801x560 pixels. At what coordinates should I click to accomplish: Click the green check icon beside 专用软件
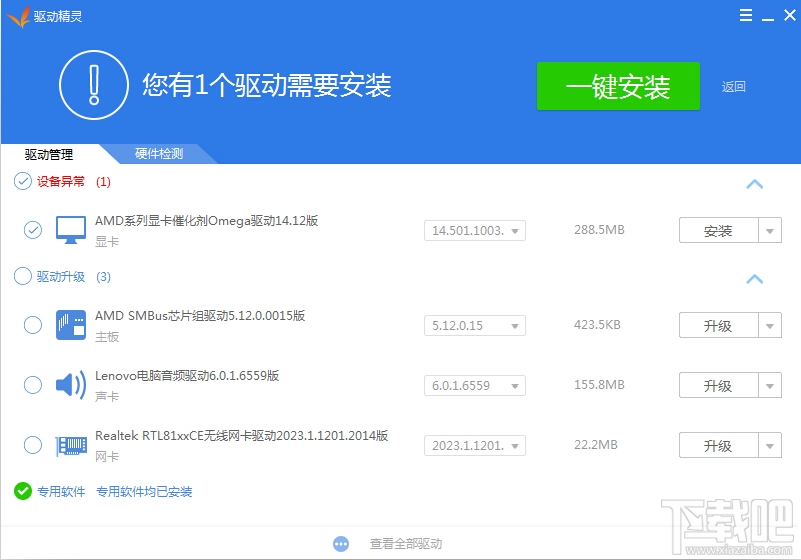pyautogui.click(x=22, y=491)
